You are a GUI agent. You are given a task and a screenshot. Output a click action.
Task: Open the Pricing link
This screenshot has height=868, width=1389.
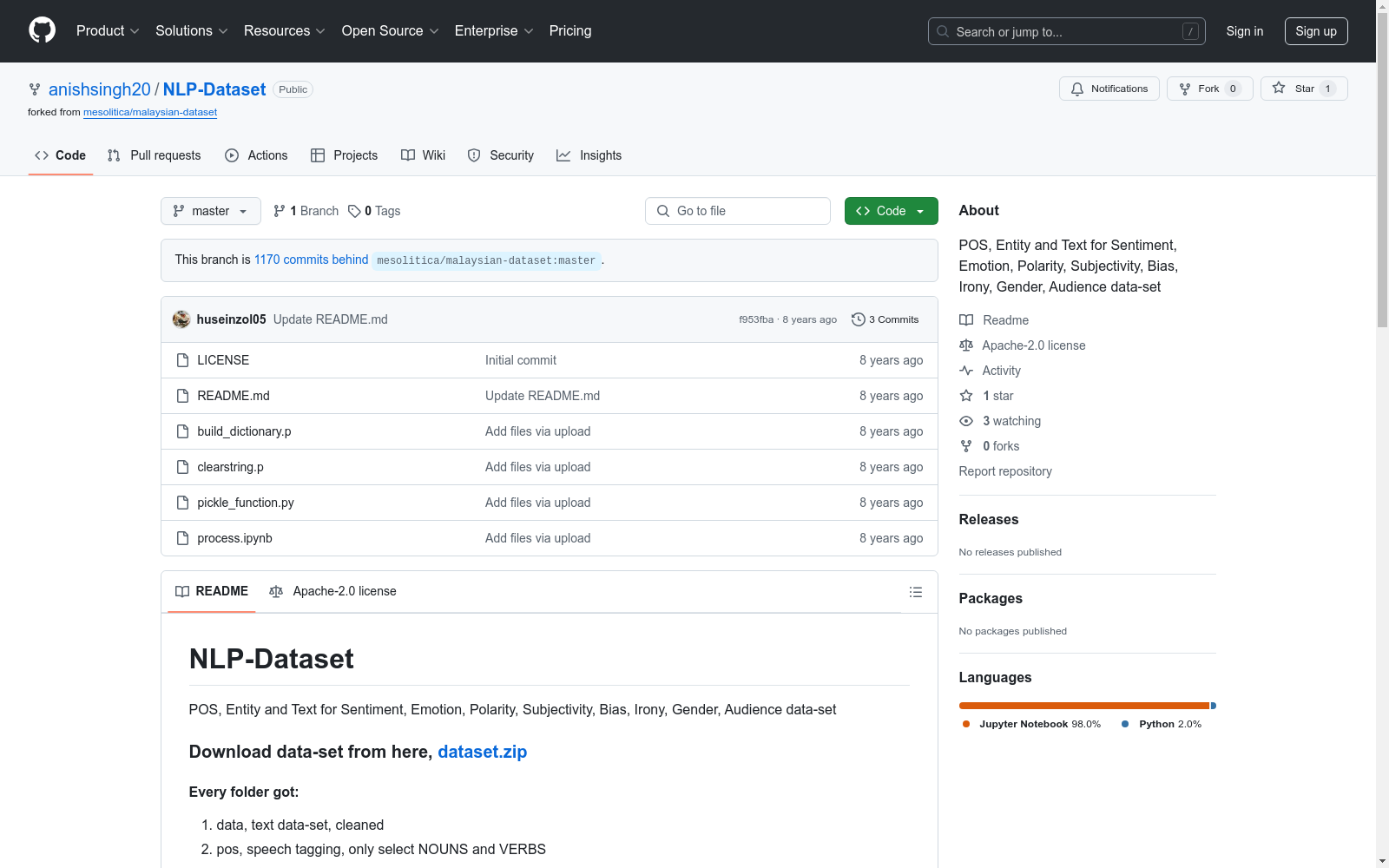pyautogui.click(x=570, y=31)
